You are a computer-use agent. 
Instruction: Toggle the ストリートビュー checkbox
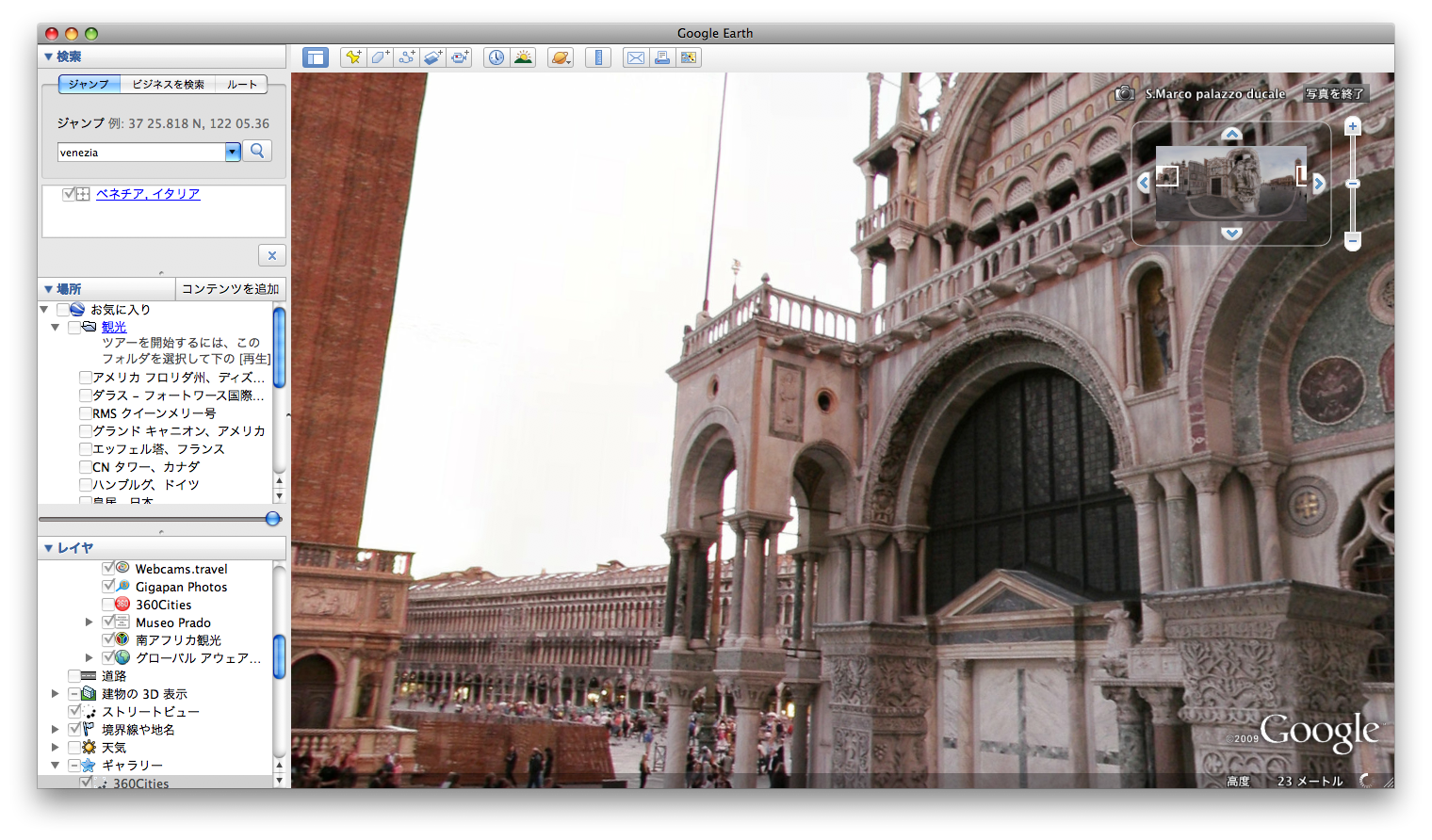click(73, 711)
